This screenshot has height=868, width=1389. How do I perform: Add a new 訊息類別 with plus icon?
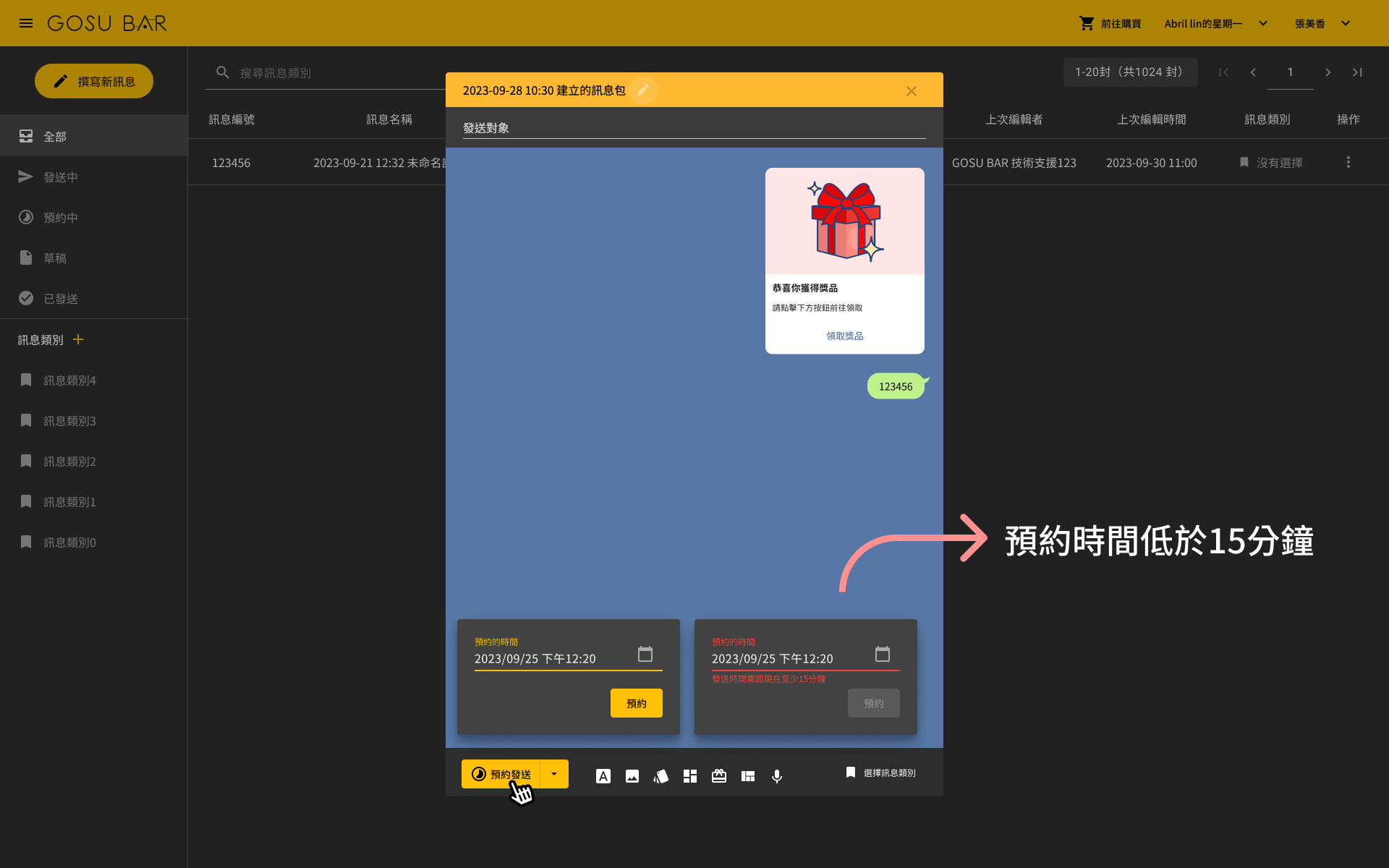pos(78,339)
